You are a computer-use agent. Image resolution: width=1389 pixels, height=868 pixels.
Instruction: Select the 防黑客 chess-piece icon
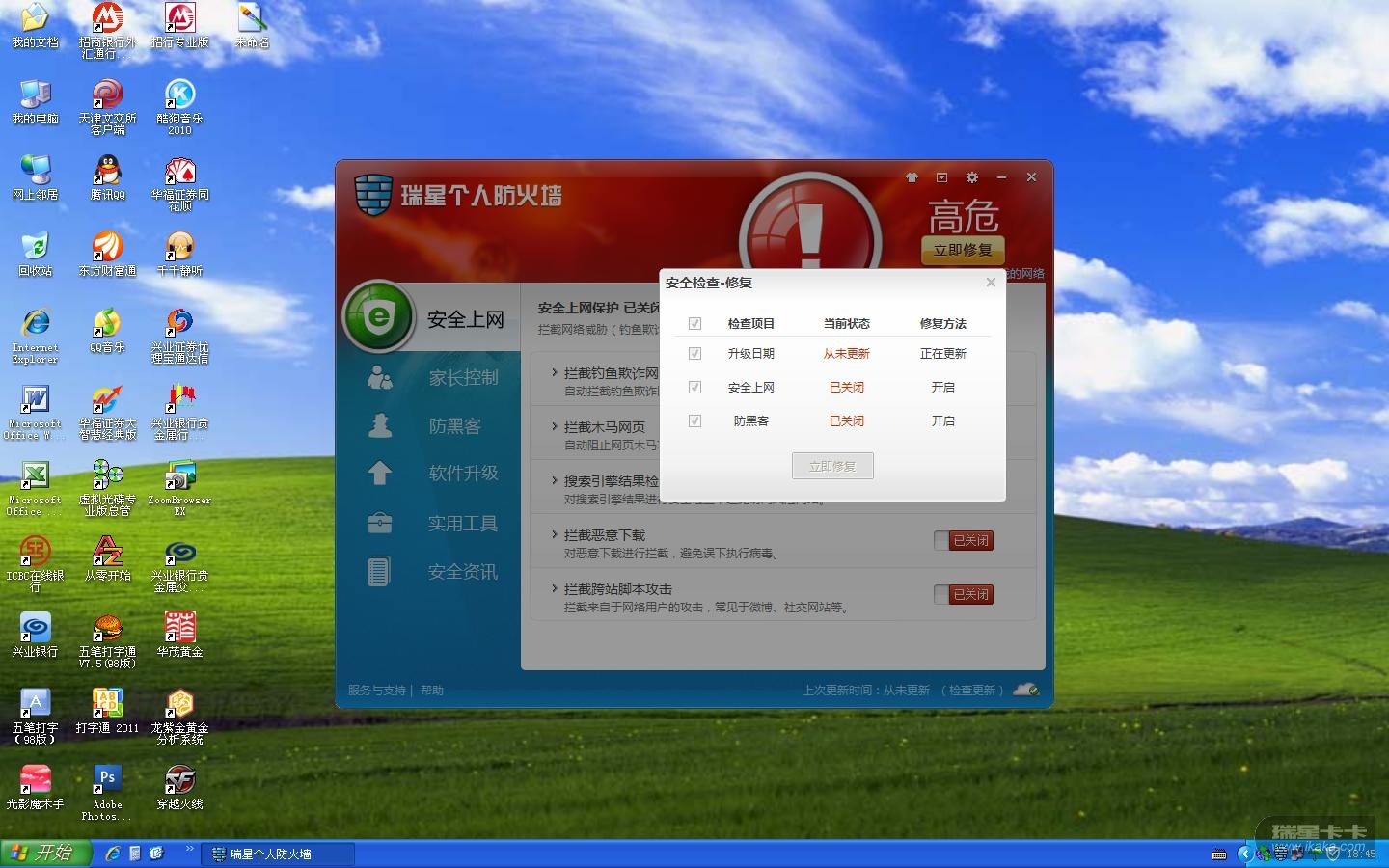click(x=380, y=425)
